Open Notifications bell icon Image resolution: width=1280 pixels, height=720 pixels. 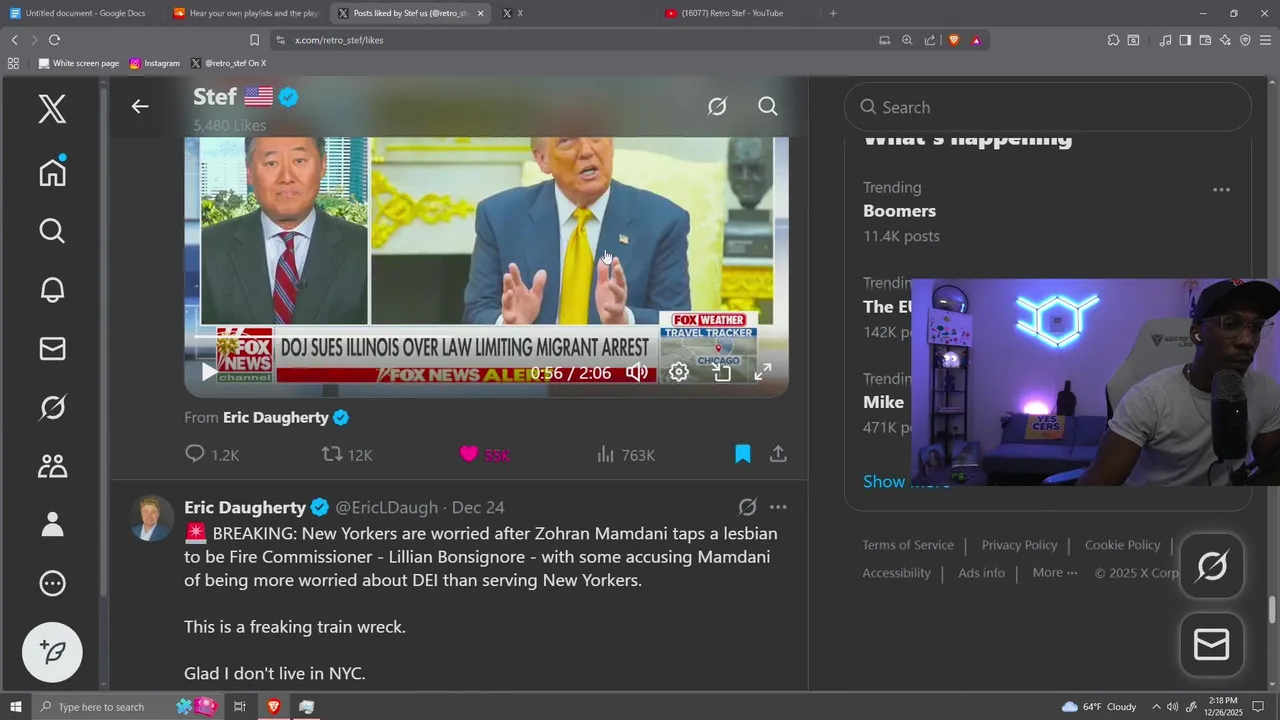tap(52, 290)
